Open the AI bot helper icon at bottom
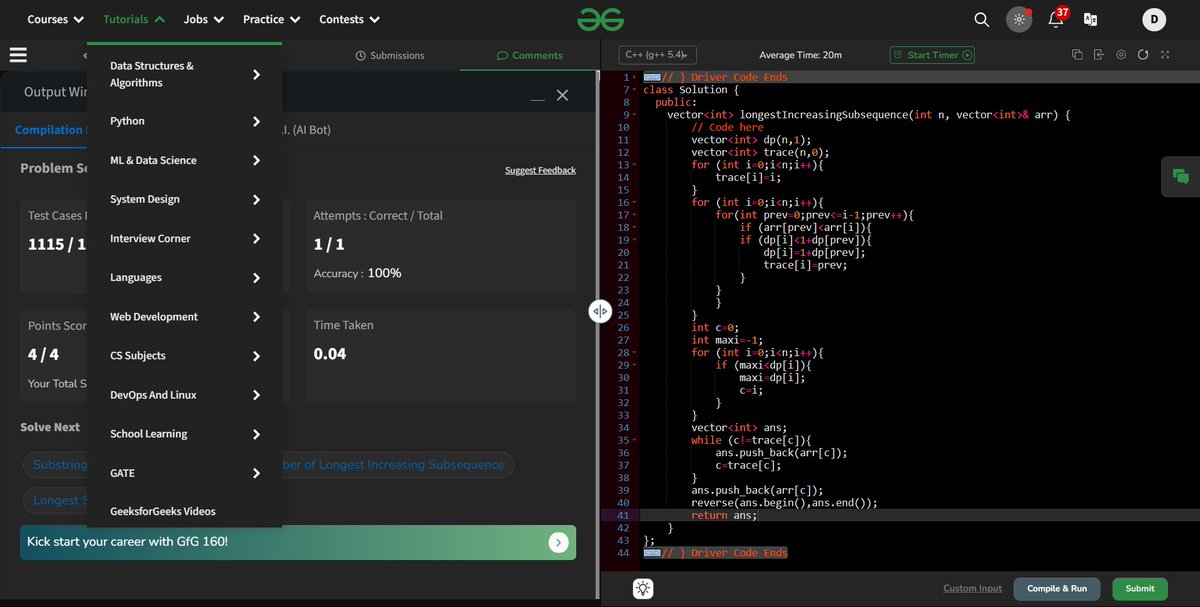 pos(643,588)
